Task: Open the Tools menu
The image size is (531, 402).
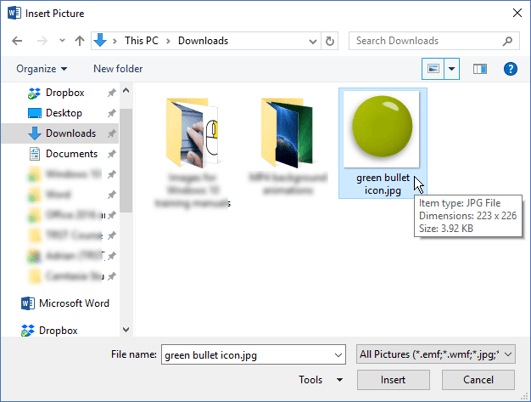Action: click(320, 380)
